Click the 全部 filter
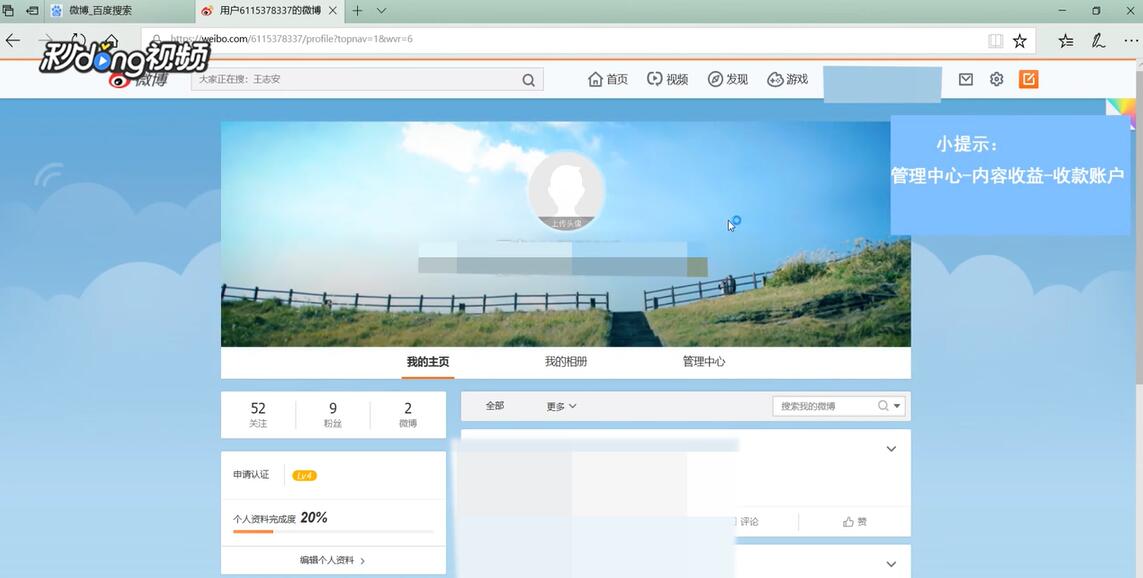This screenshot has height=578, width=1143. tap(495, 406)
